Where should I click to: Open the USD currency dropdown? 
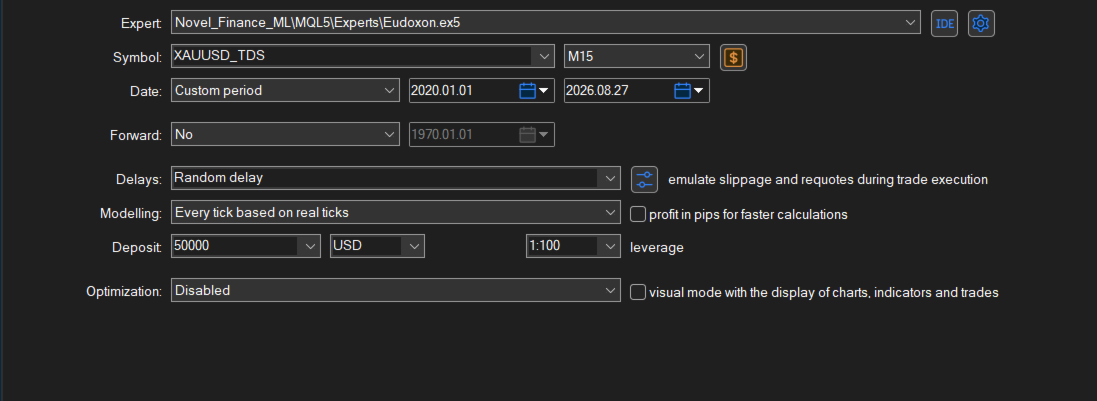(x=414, y=246)
